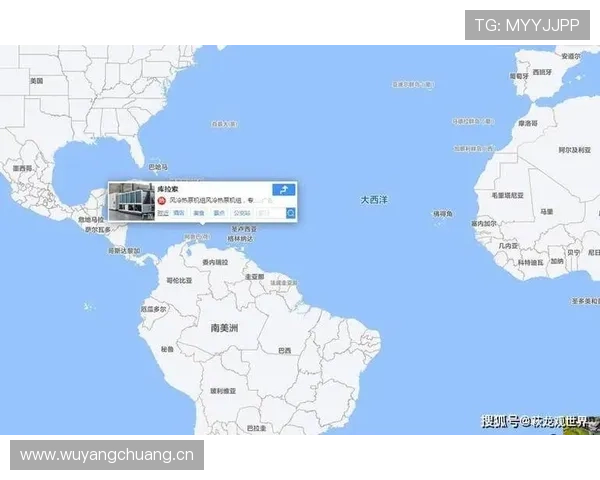The image size is (600, 480).
Task: Click 毛里塔尼亚 label on map
Action: 507,195
